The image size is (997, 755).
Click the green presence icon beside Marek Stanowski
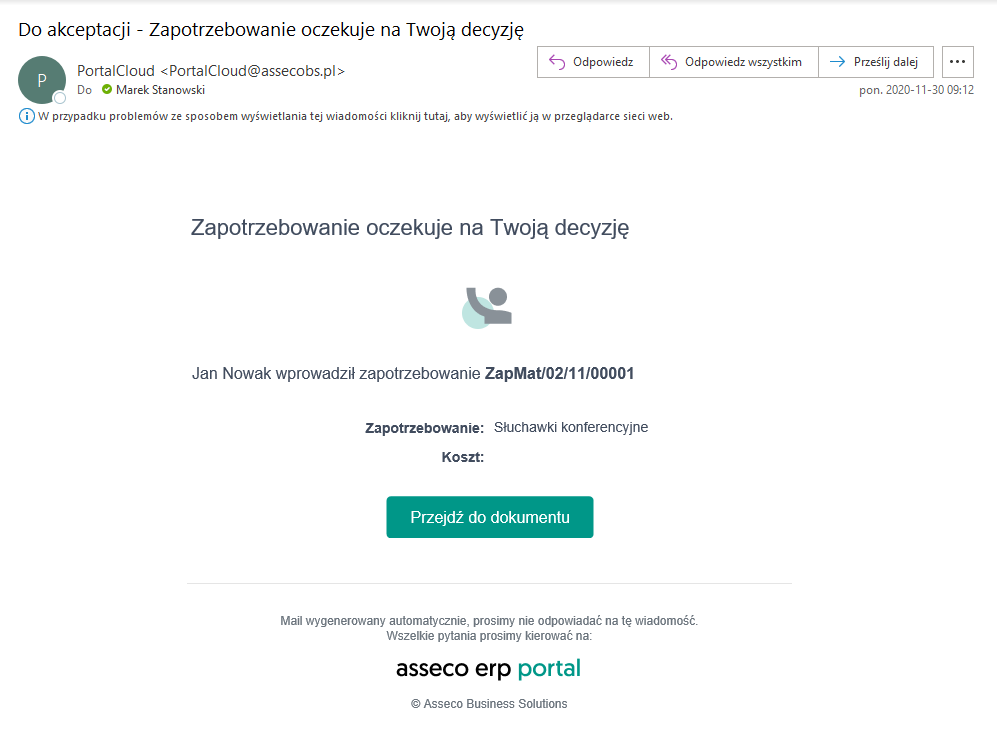pyautogui.click(x=107, y=90)
